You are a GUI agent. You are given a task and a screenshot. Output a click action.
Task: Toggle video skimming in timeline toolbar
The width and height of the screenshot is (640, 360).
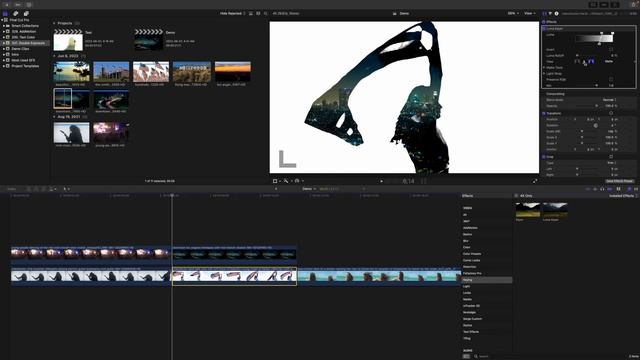click(588, 189)
